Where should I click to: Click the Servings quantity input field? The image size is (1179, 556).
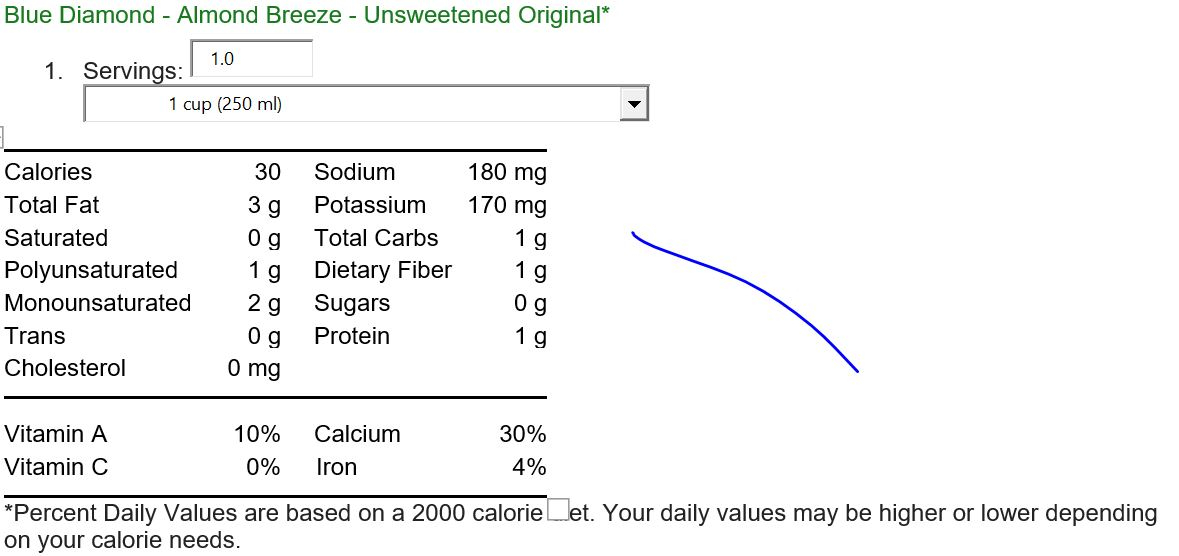(252, 59)
